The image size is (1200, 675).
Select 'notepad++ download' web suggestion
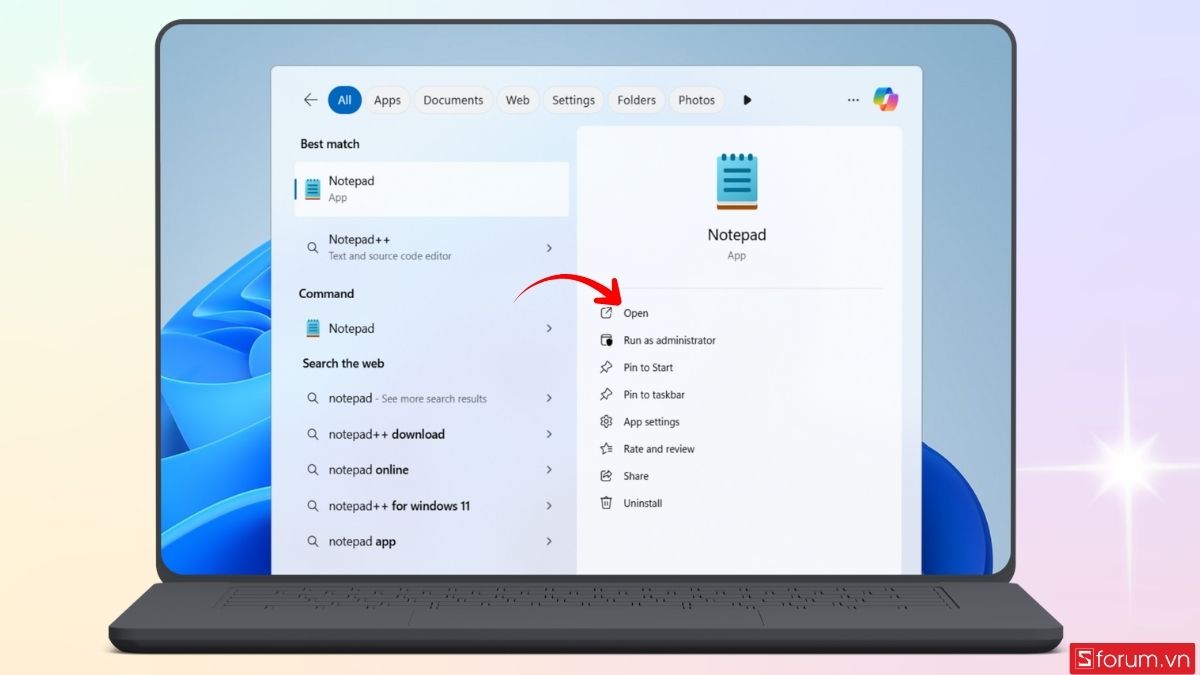(432, 434)
